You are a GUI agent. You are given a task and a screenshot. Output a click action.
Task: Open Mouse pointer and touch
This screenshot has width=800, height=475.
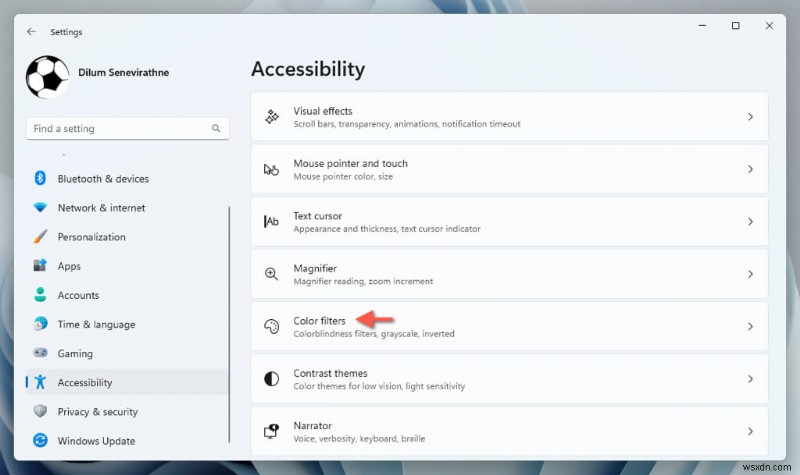click(509, 169)
